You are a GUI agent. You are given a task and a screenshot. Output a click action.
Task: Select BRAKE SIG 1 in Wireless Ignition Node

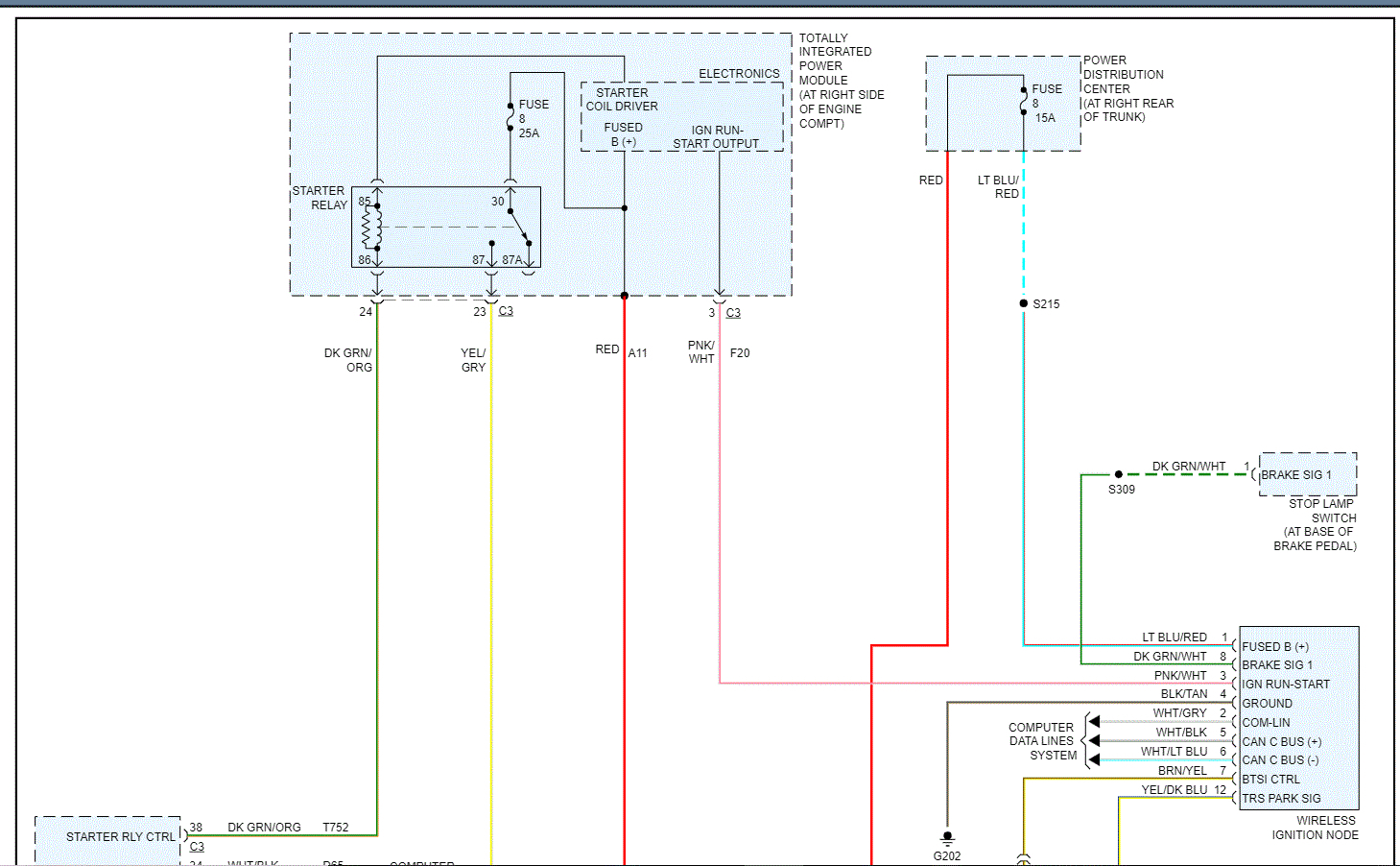coord(1277,665)
